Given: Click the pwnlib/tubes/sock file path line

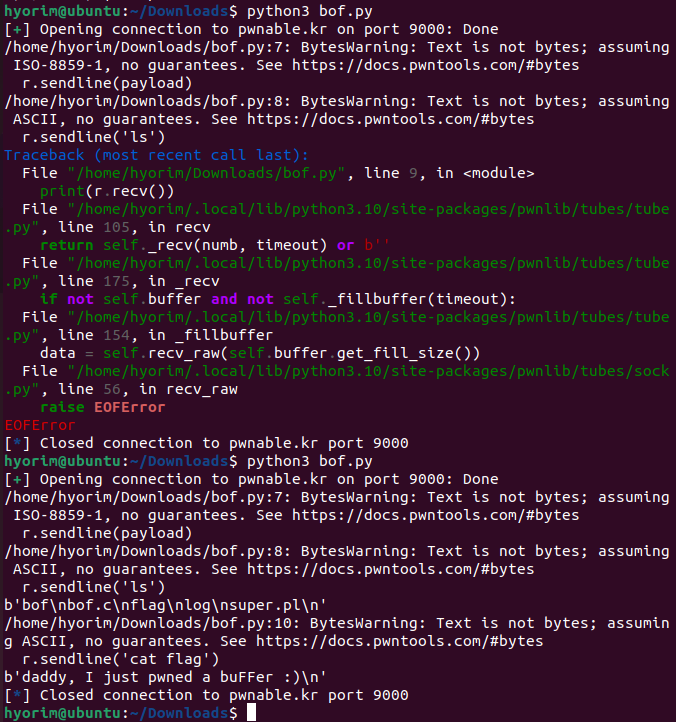Looking at the screenshot, I should pos(345,371).
